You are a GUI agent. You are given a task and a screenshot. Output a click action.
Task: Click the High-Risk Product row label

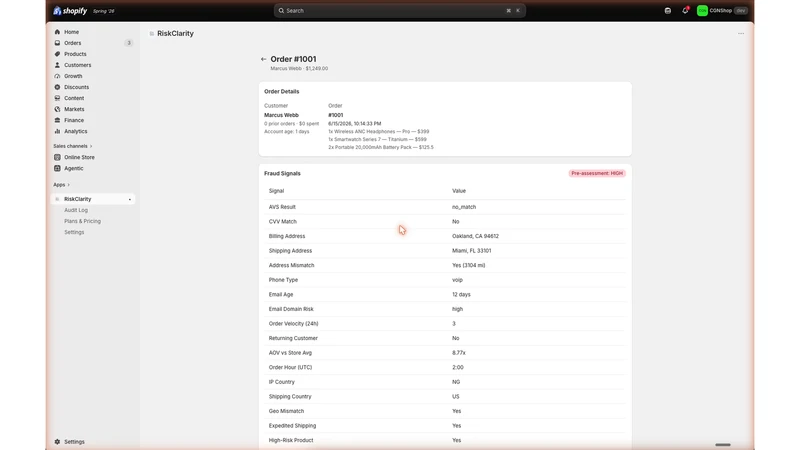[x=291, y=440]
